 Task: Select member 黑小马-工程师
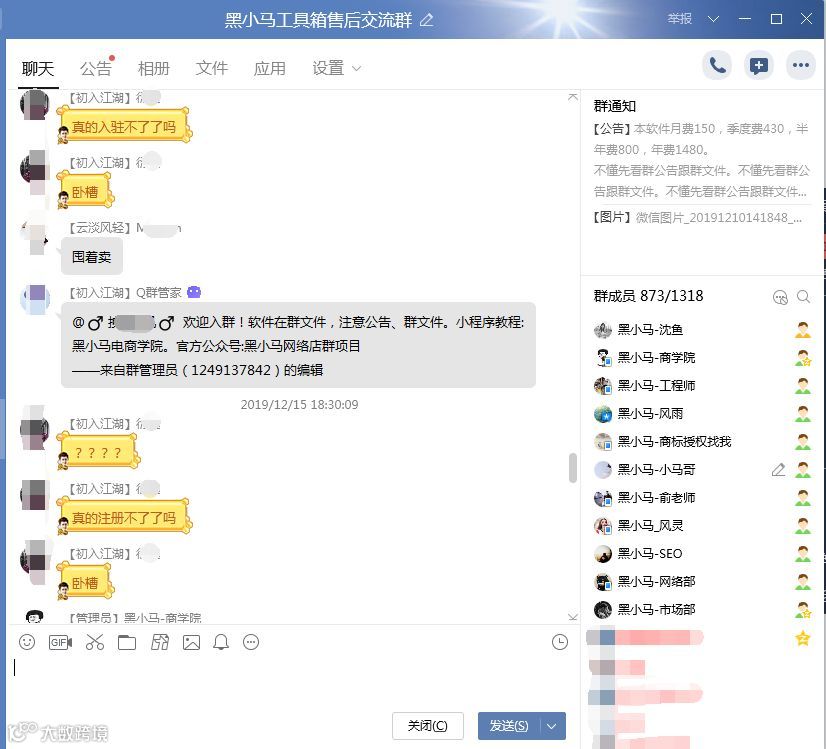[x=701, y=386]
